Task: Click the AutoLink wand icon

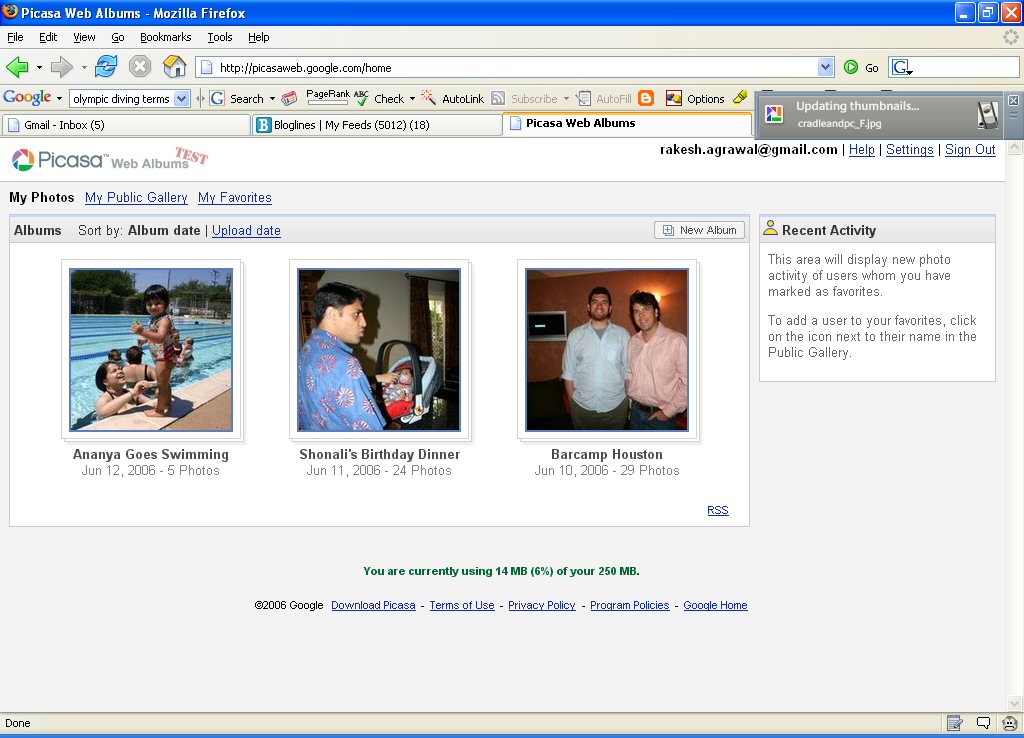Action: coord(429,98)
